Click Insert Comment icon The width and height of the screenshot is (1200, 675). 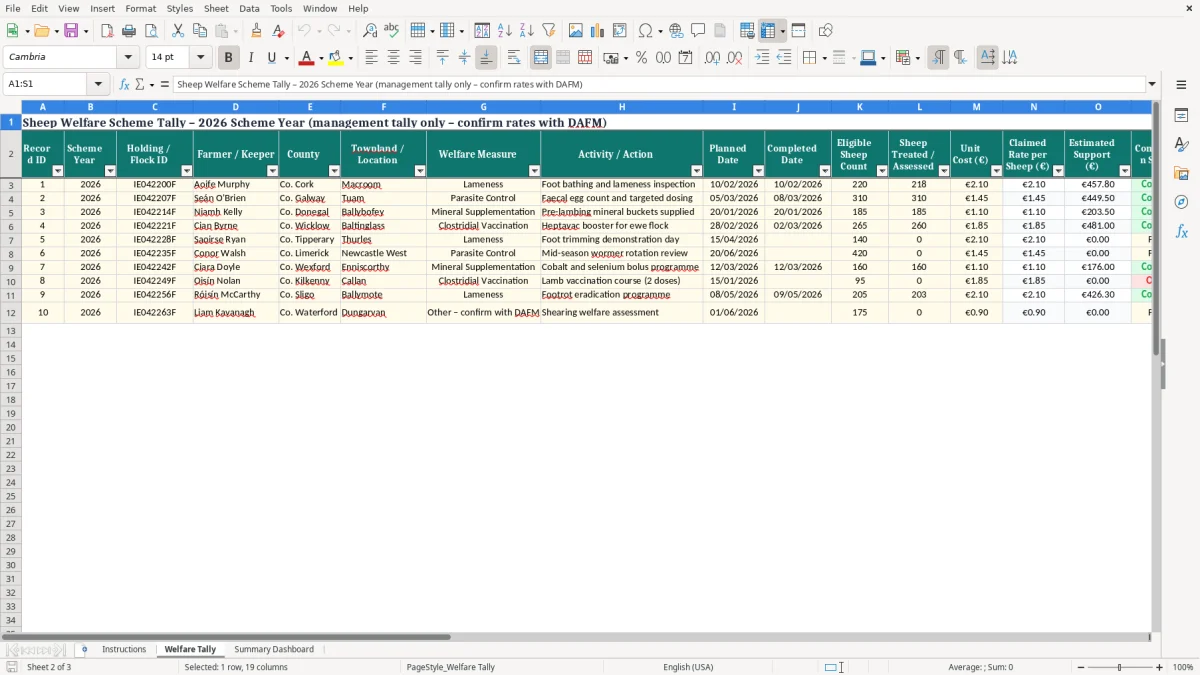point(698,31)
